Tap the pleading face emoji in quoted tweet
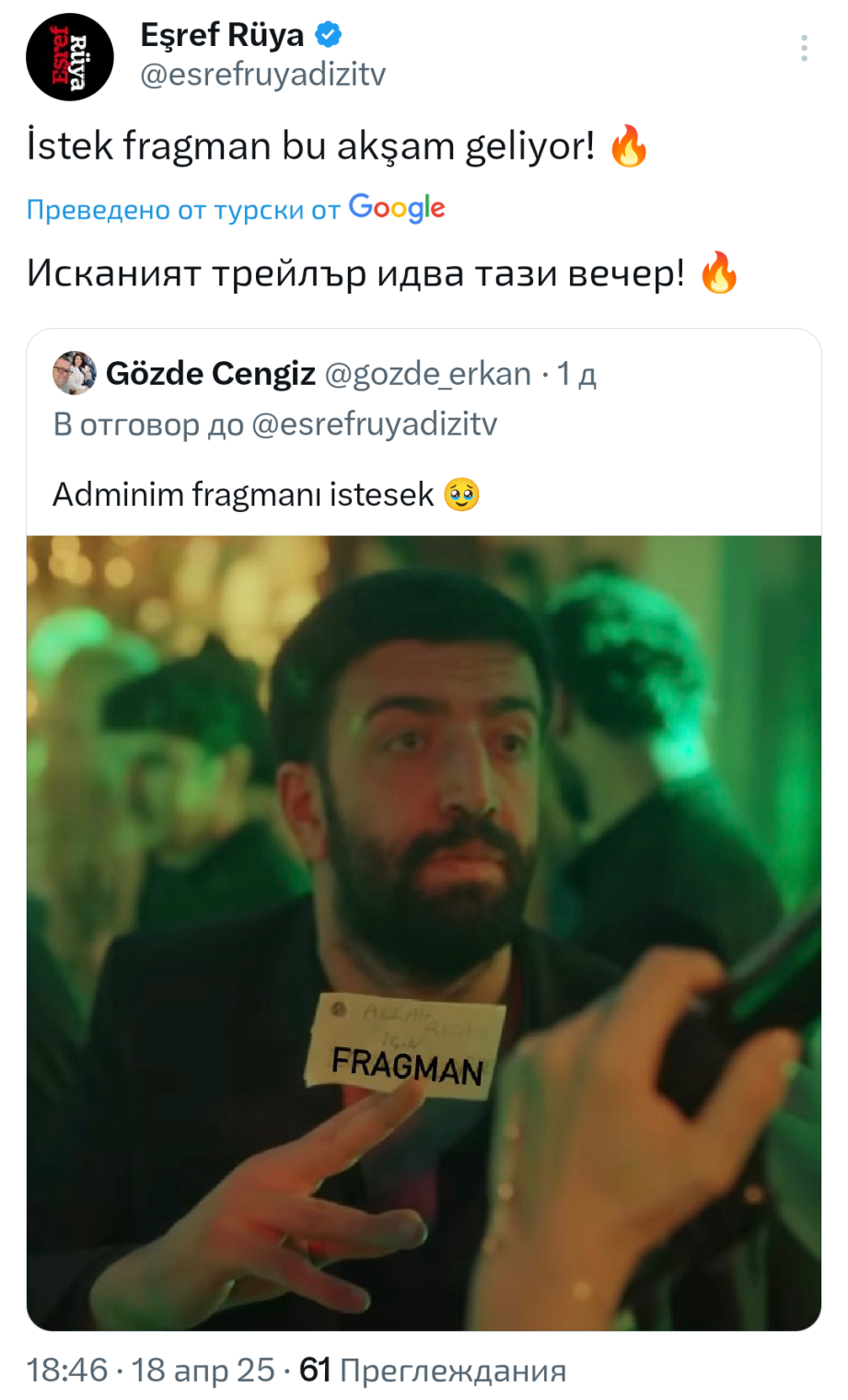This screenshot has height=1400, width=848. coord(461,495)
